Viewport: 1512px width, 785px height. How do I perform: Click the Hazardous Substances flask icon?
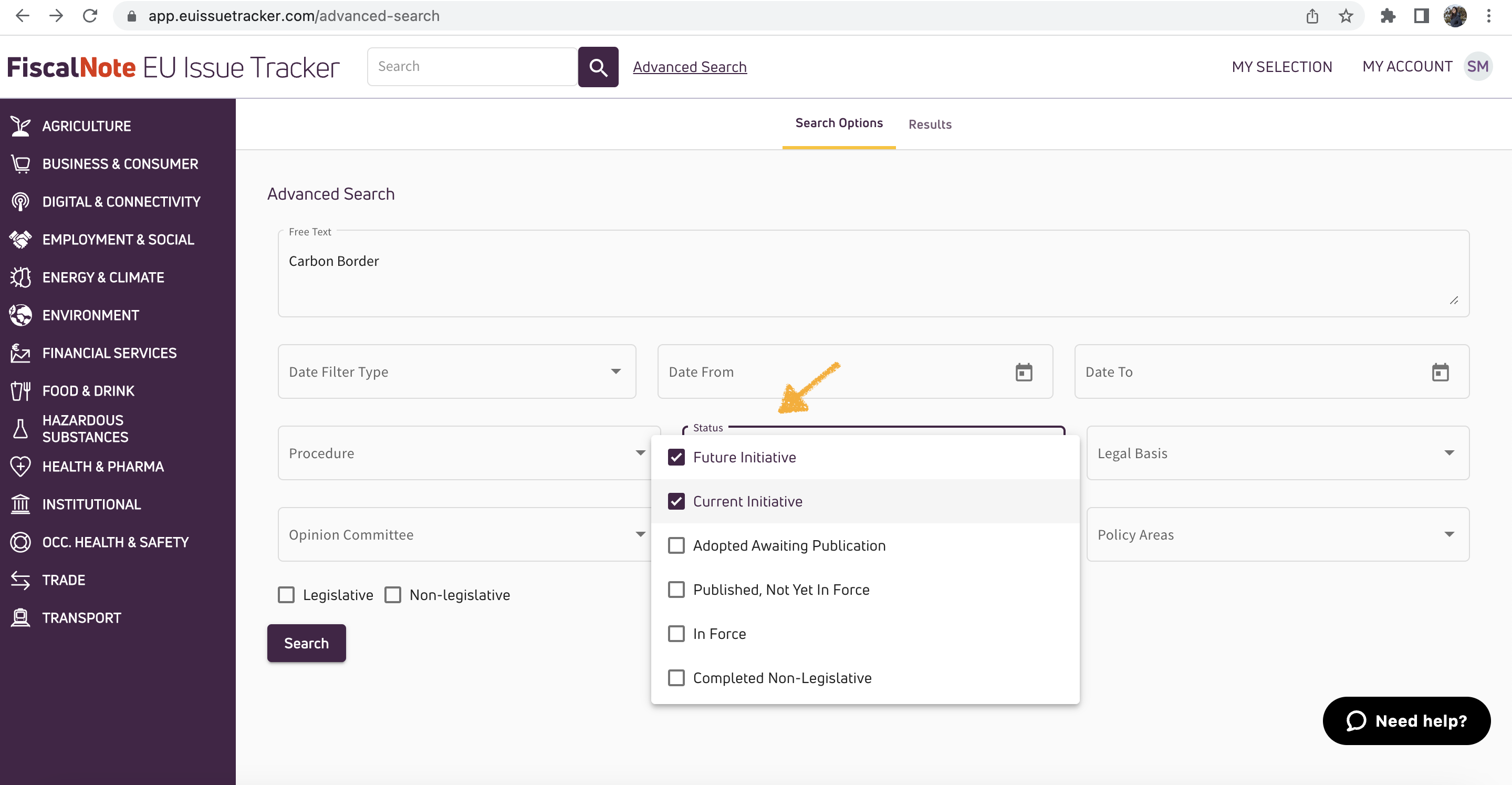point(20,429)
